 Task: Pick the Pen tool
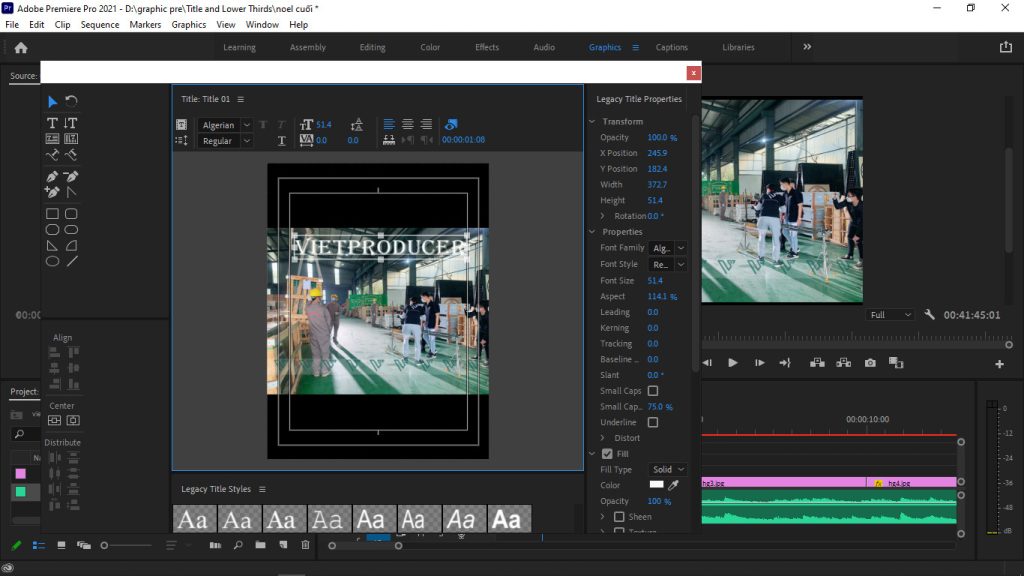click(x=53, y=176)
